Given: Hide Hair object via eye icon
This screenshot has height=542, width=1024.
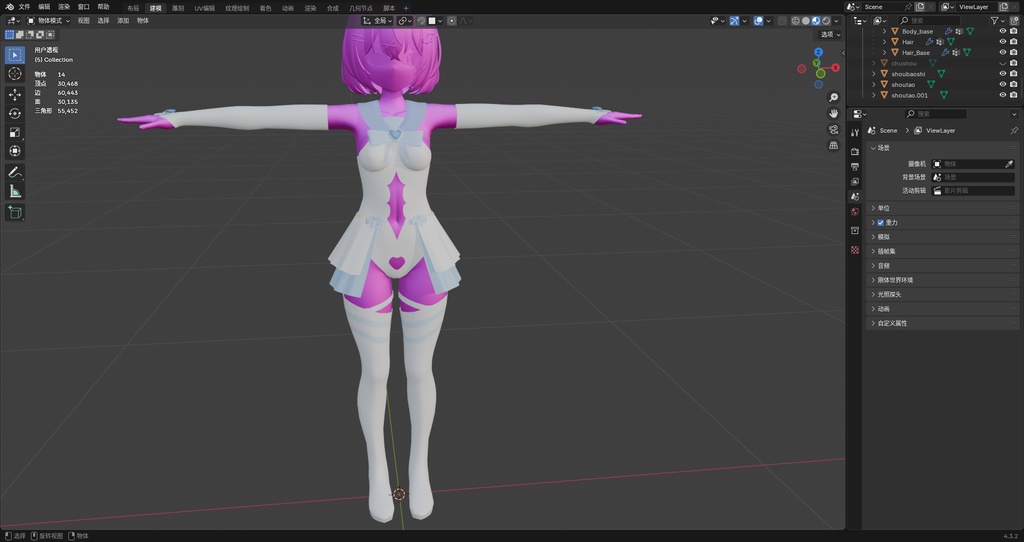Looking at the screenshot, I should pos(1002,42).
